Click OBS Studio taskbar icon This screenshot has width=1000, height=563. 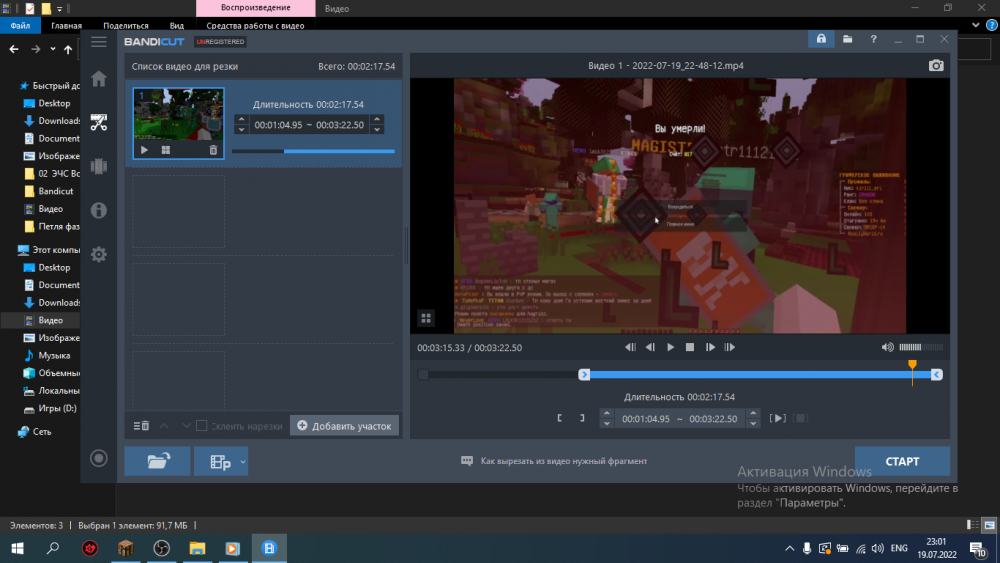161,548
